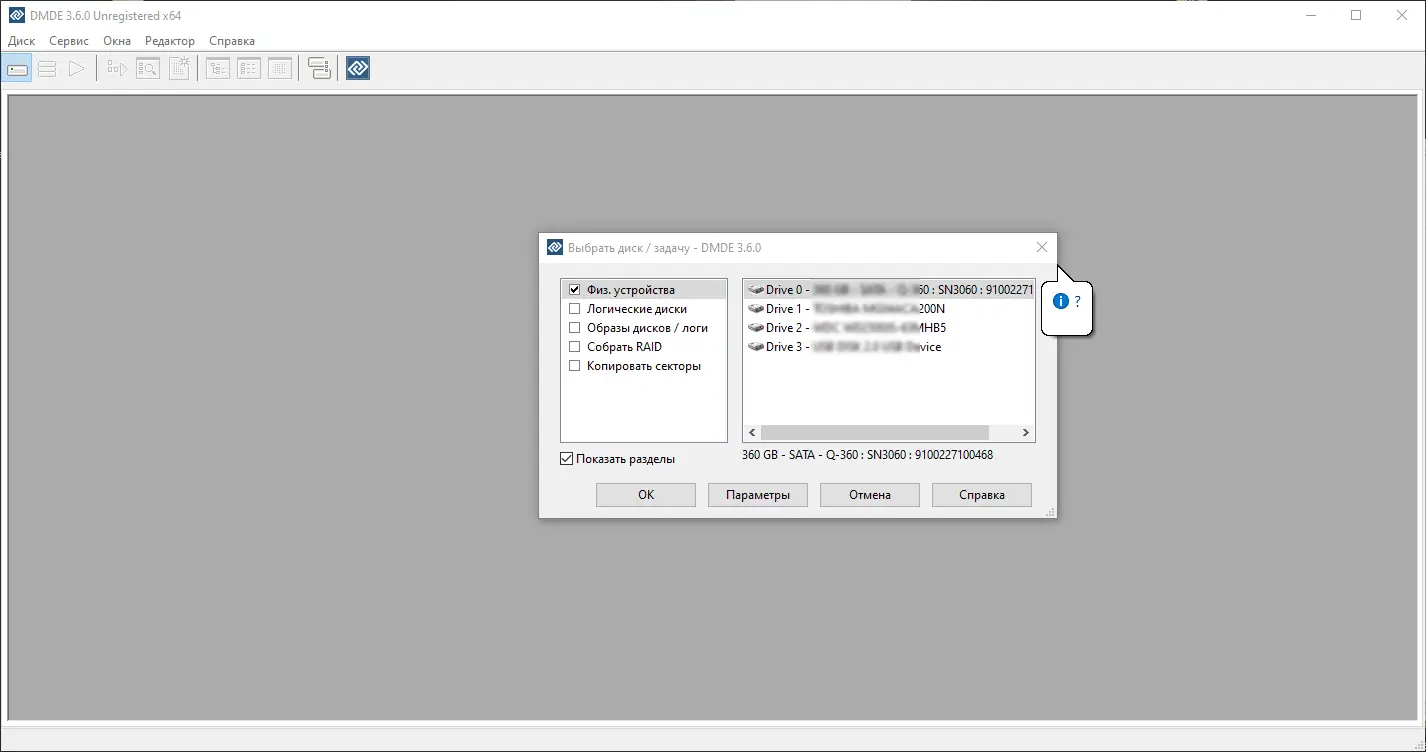1426x752 pixels.
Task: Select Drive 1 in the device list
Action: click(889, 309)
